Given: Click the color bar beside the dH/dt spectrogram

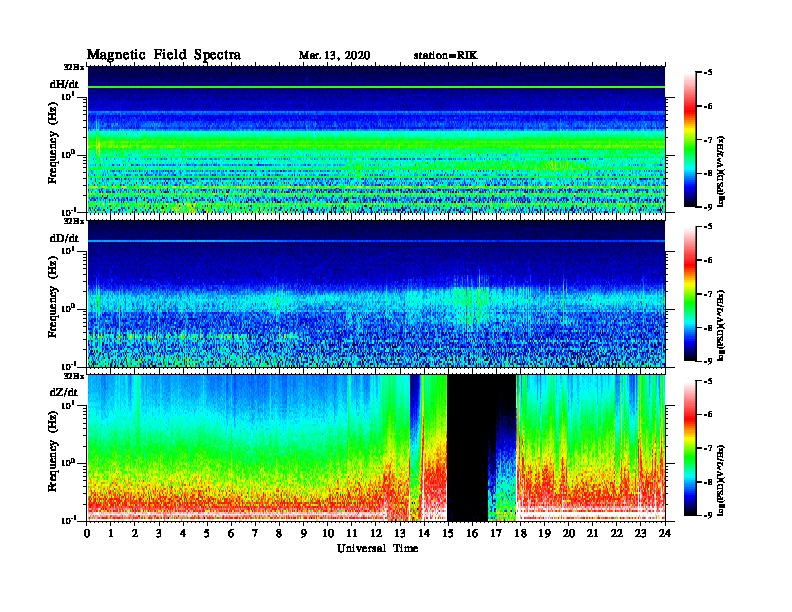Looking at the screenshot, I should 690,139.
